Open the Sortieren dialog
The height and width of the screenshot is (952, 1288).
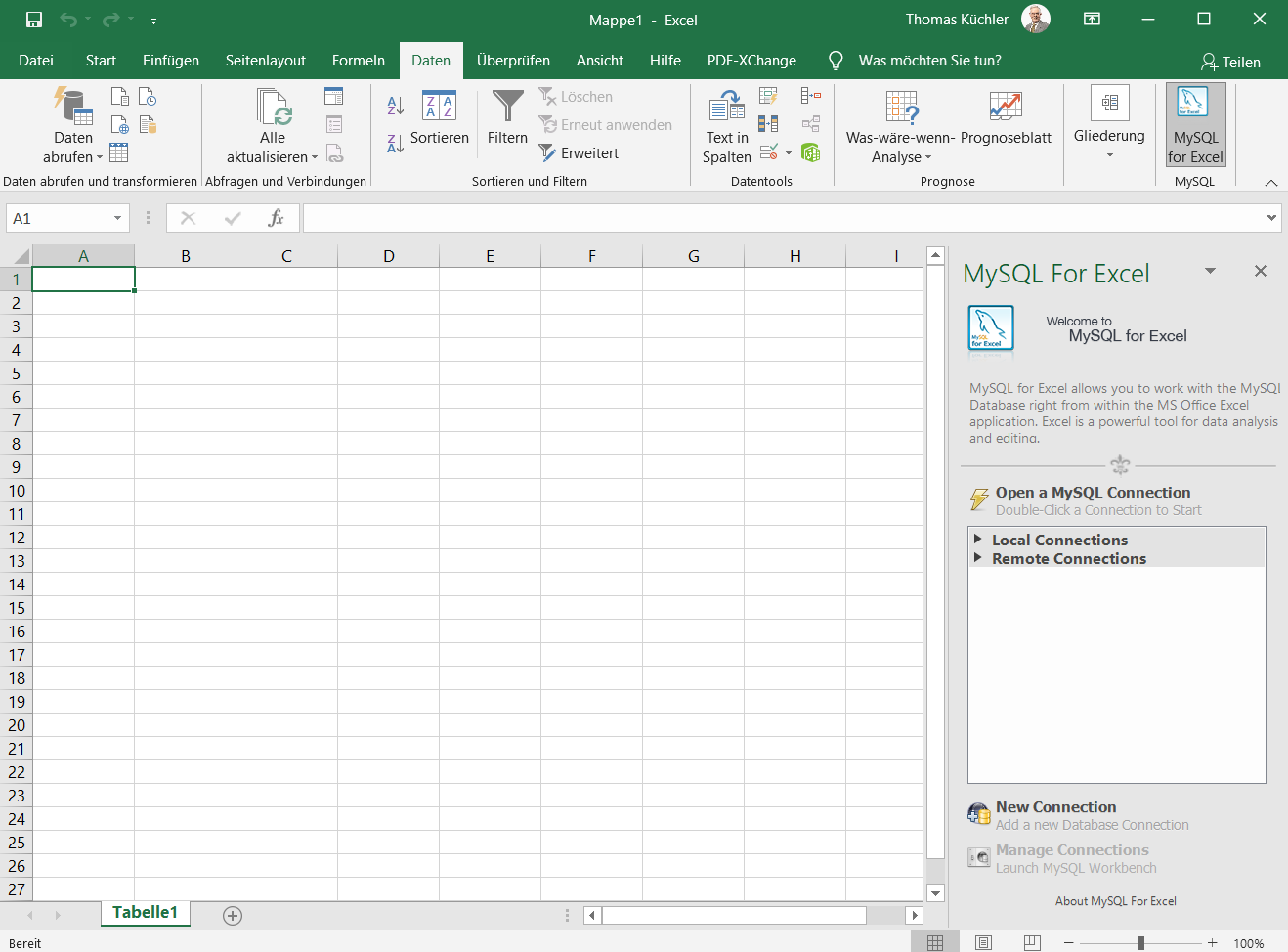(x=439, y=118)
